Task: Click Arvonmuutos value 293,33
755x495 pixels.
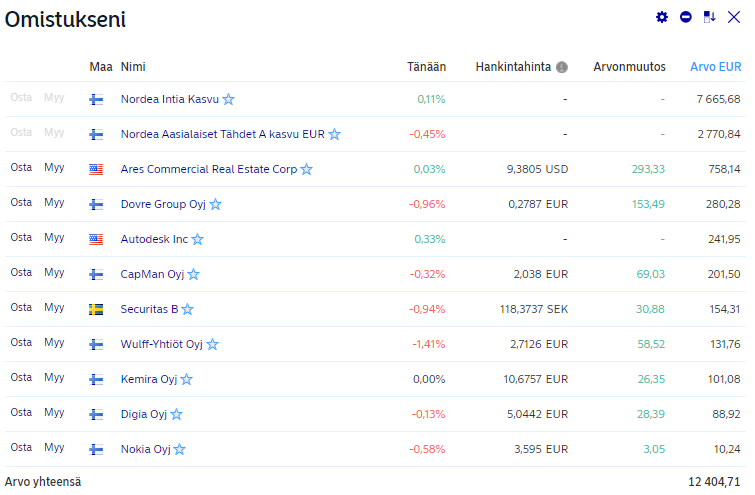Action: point(648,169)
